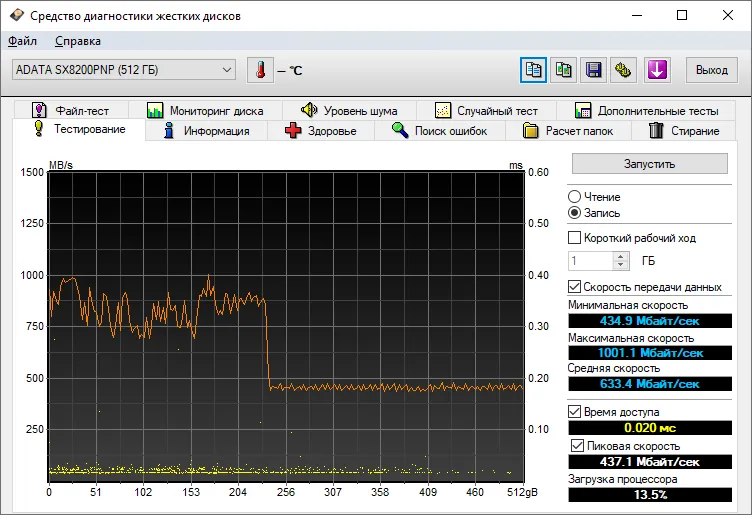Click the average speed value 633.4 Мбайт/сек
Image resolution: width=752 pixels, height=515 pixels.
pos(650,384)
